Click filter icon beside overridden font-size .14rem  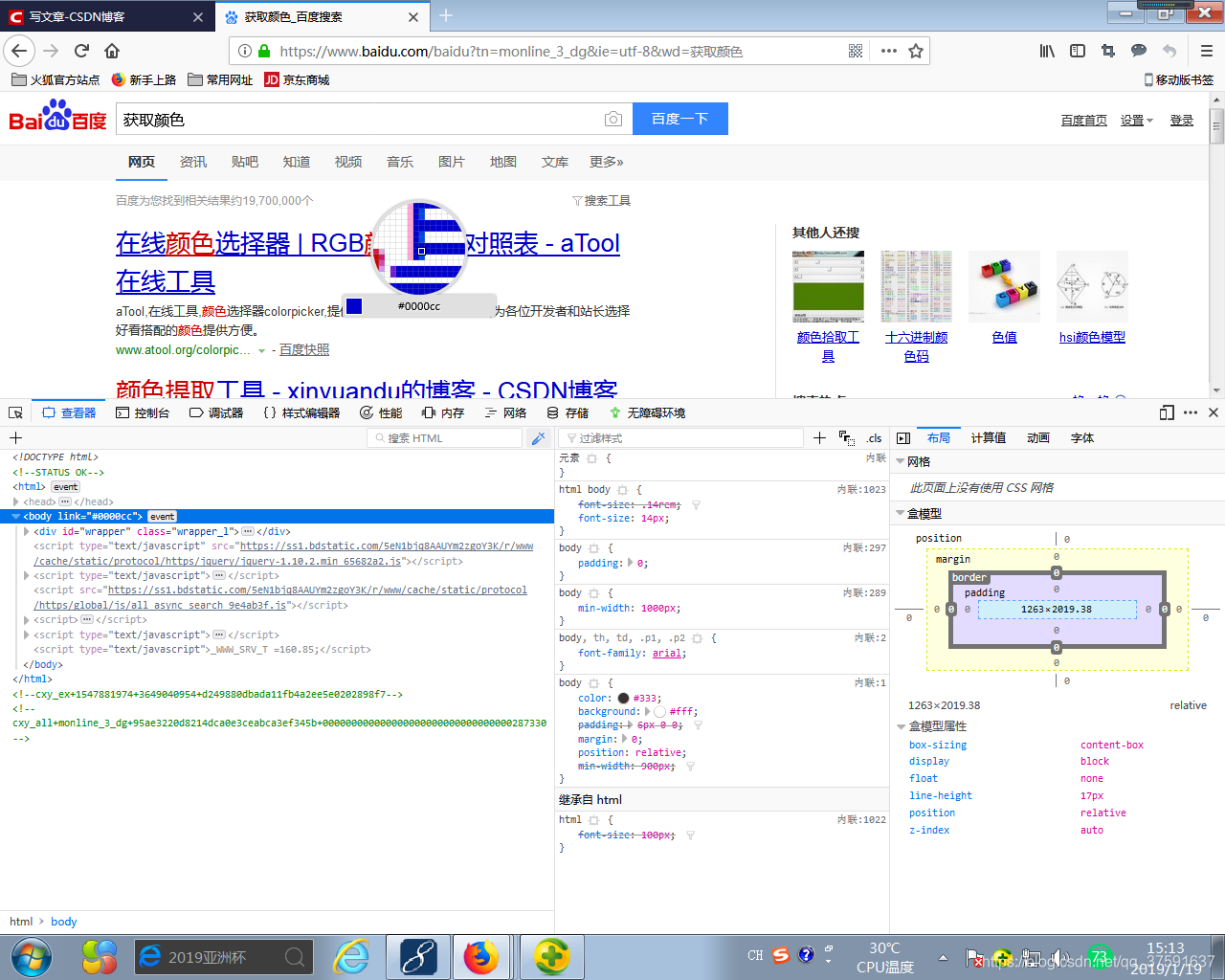[696, 504]
